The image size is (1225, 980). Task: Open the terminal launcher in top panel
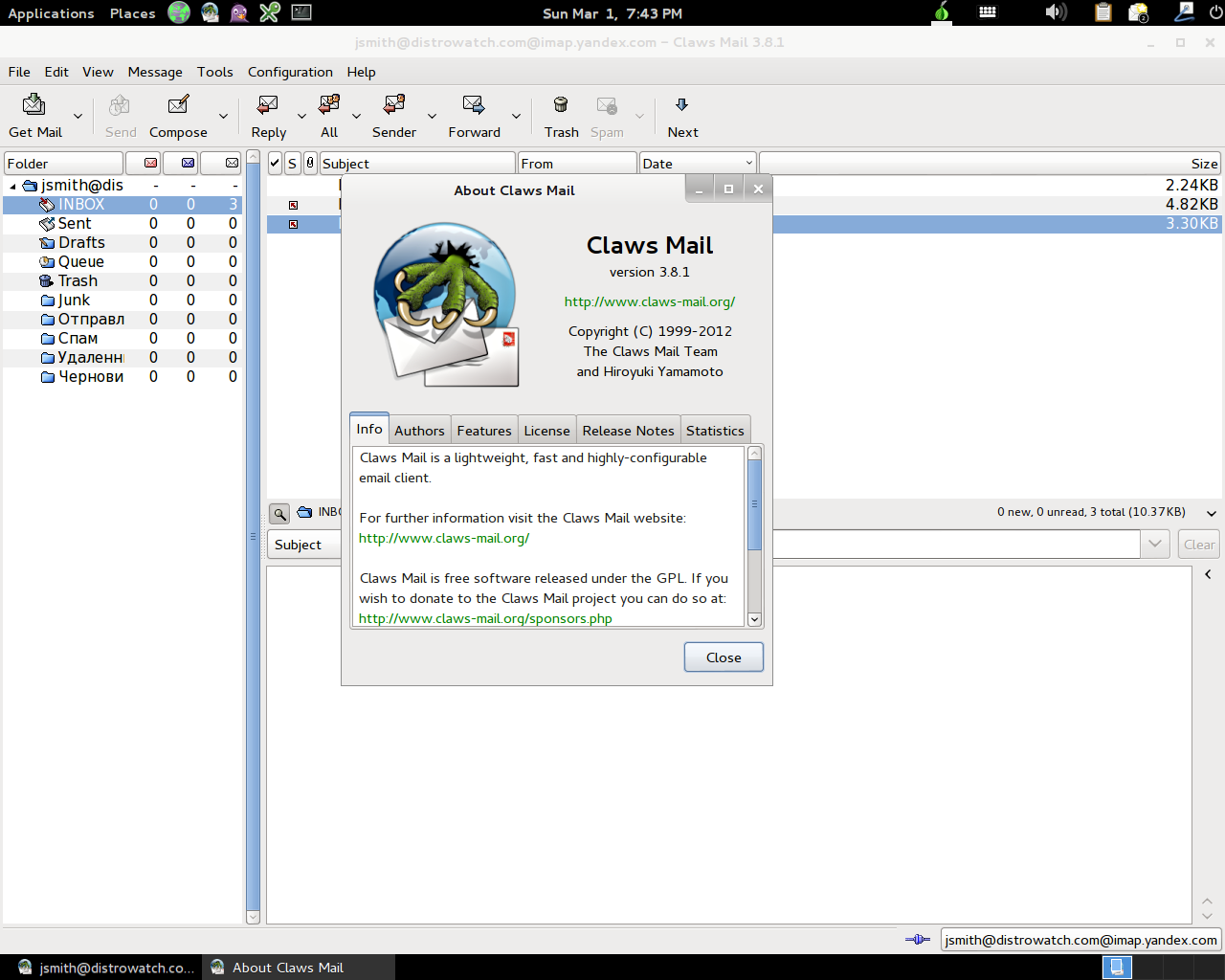click(x=301, y=12)
